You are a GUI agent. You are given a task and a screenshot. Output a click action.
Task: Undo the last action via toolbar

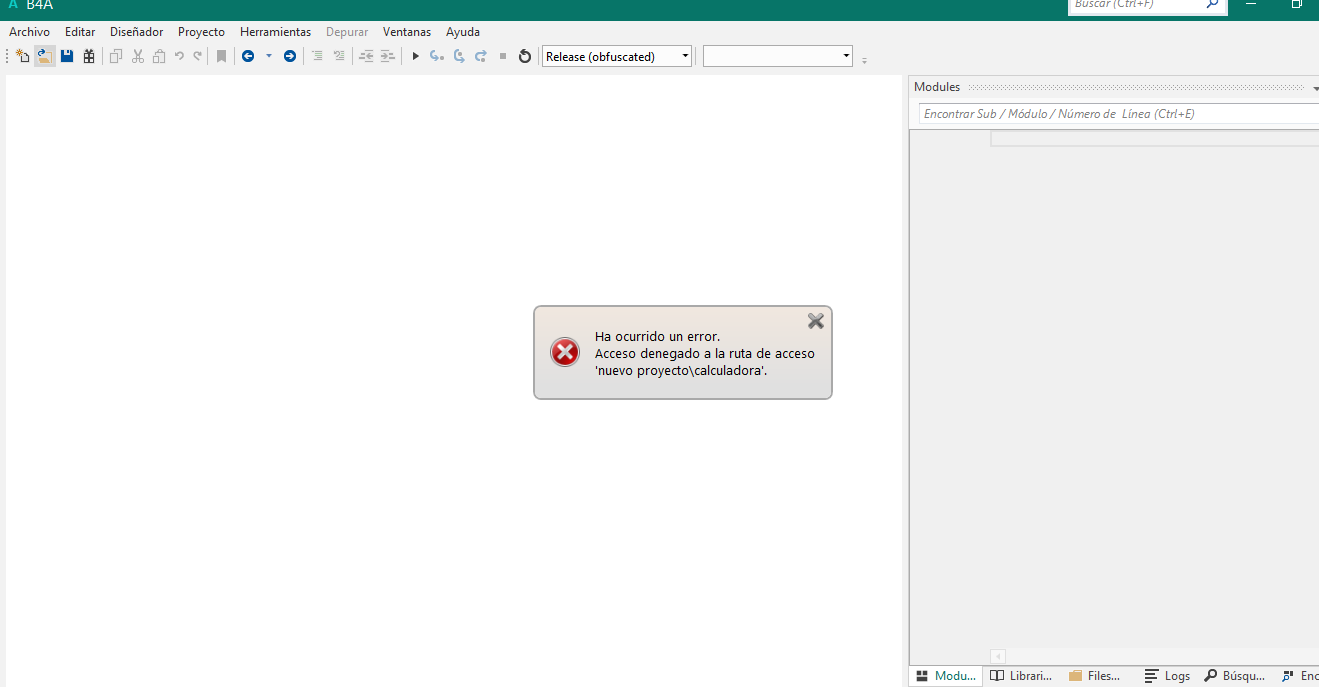click(178, 55)
